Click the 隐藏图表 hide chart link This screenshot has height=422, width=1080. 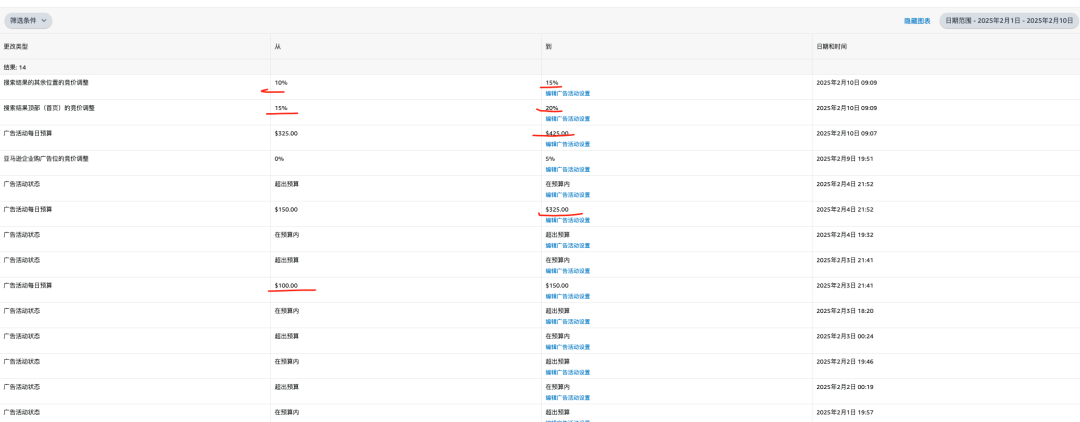click(917, 21)
